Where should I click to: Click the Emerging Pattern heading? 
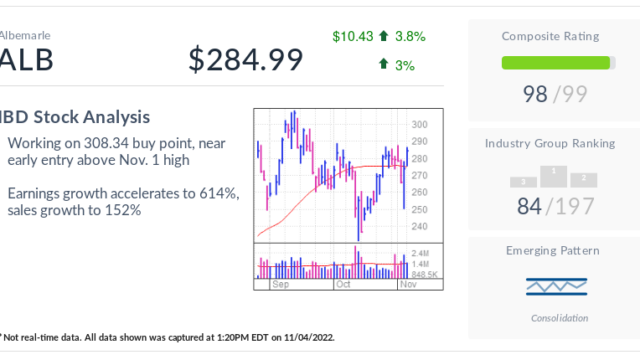point(553,251)
